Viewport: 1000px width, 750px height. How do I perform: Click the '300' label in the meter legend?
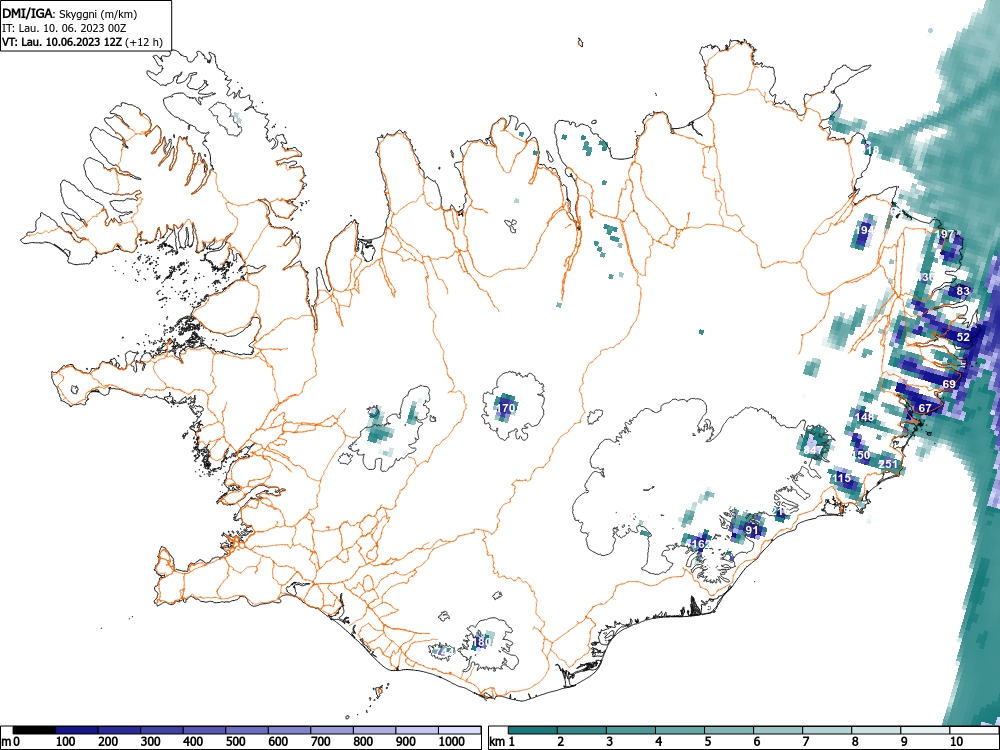coord(151,742)
